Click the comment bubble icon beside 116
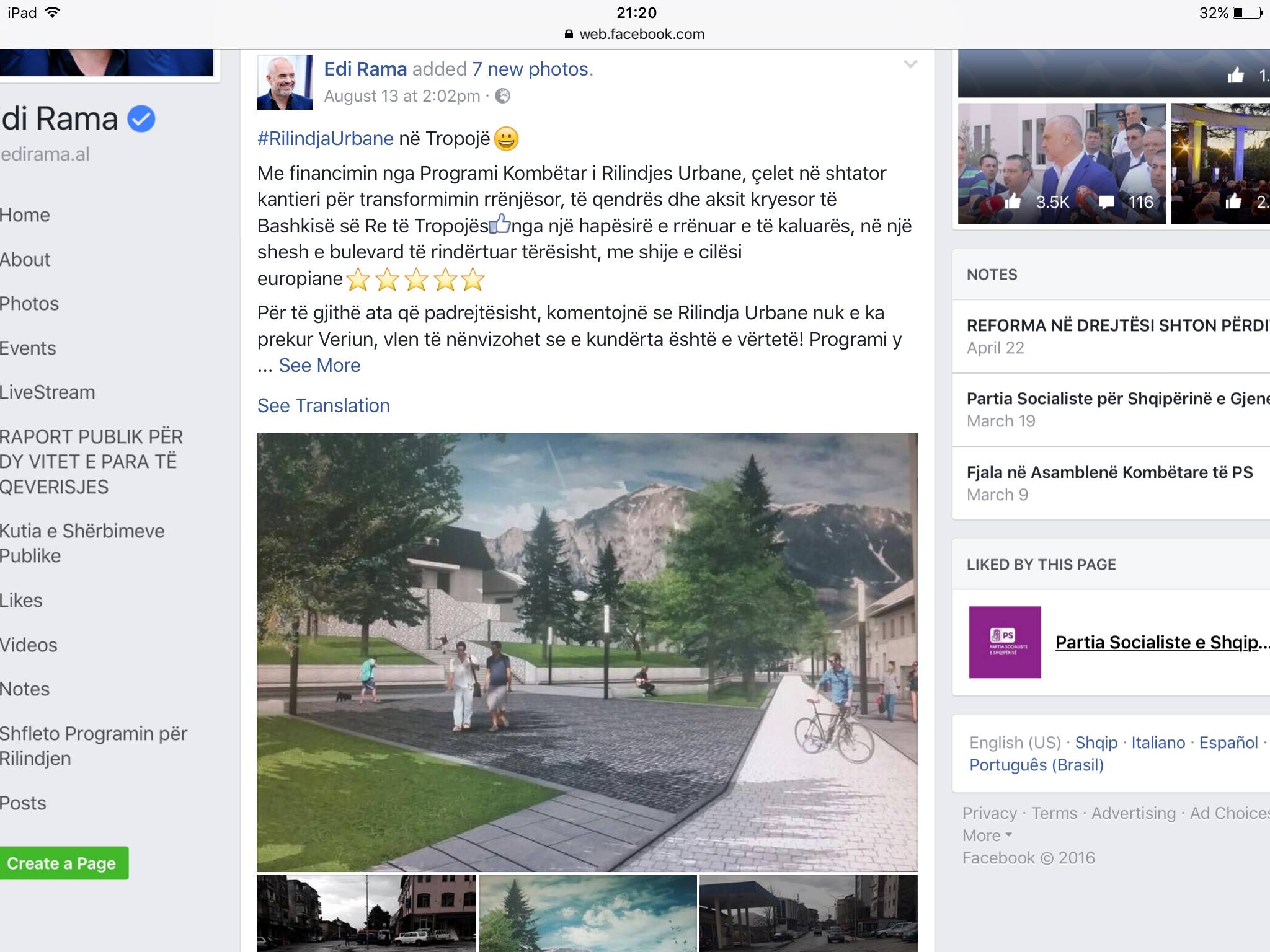1270x952 pixels. (1106, 202)
